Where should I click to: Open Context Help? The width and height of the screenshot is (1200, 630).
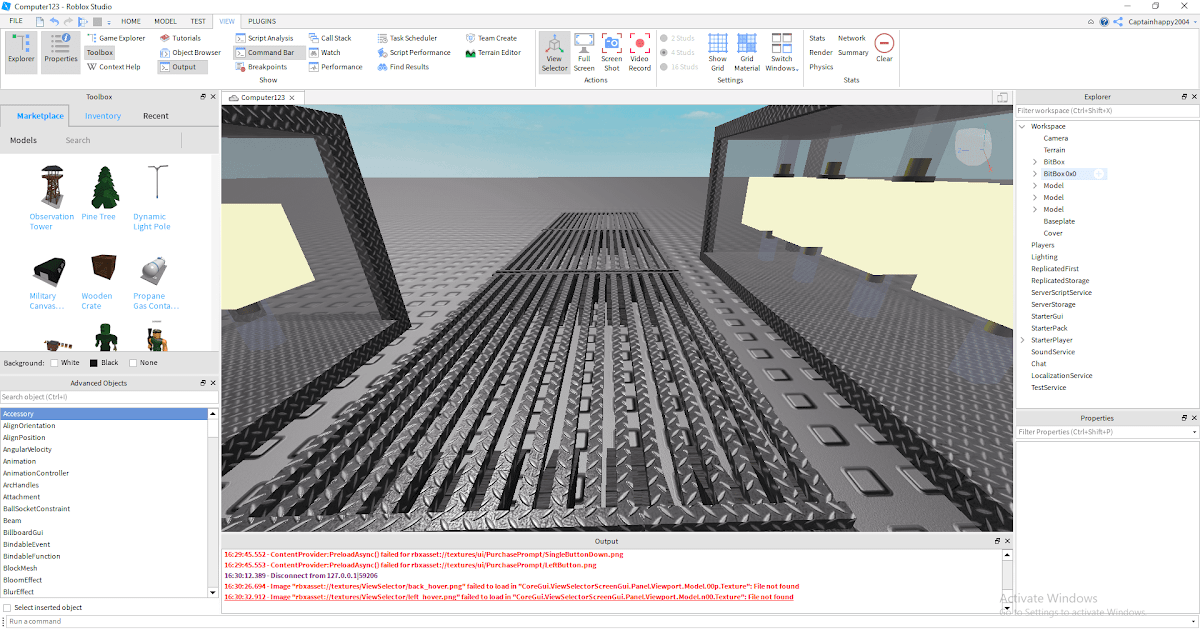click(x=113, y=67)
